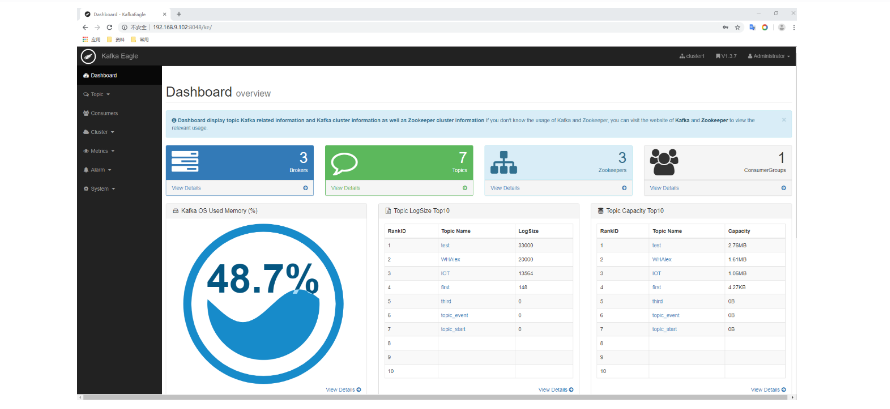Reload the page with the refresh icon
Screen dimensions: 890x409
[110, 27]
